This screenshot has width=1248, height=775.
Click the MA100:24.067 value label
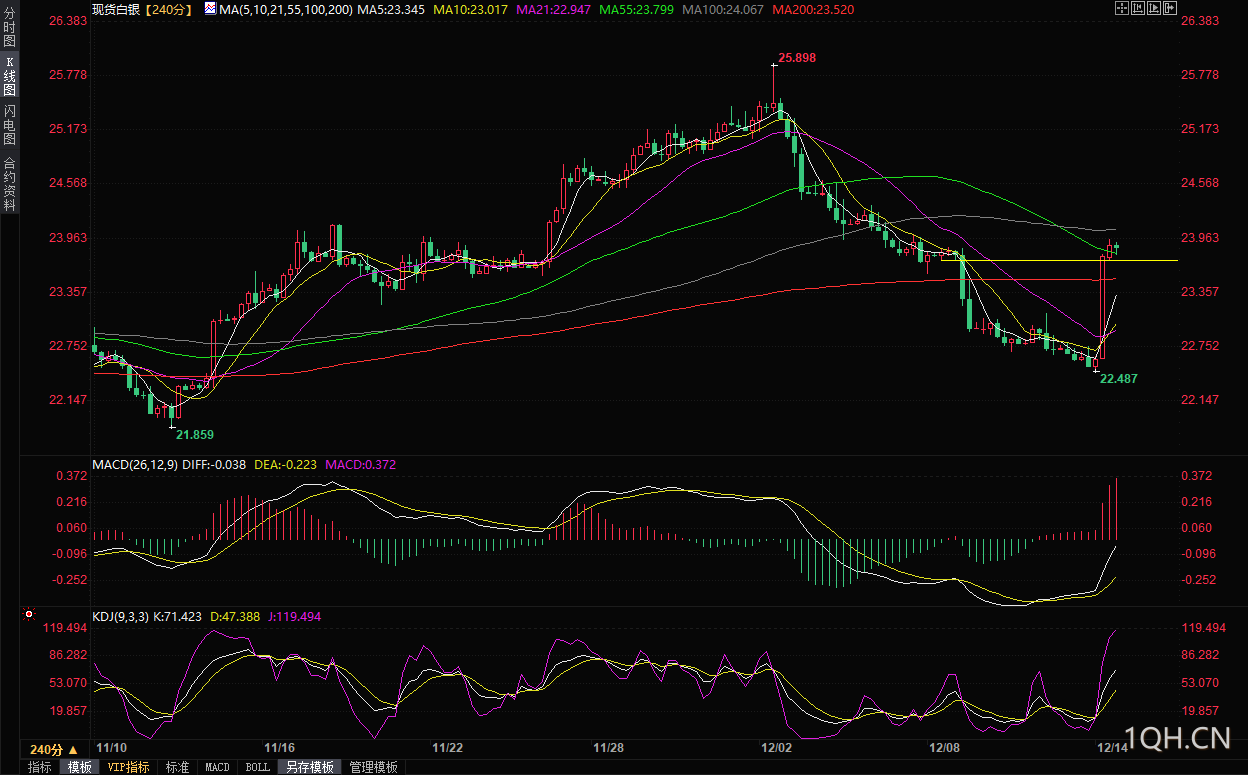point(723,9)
